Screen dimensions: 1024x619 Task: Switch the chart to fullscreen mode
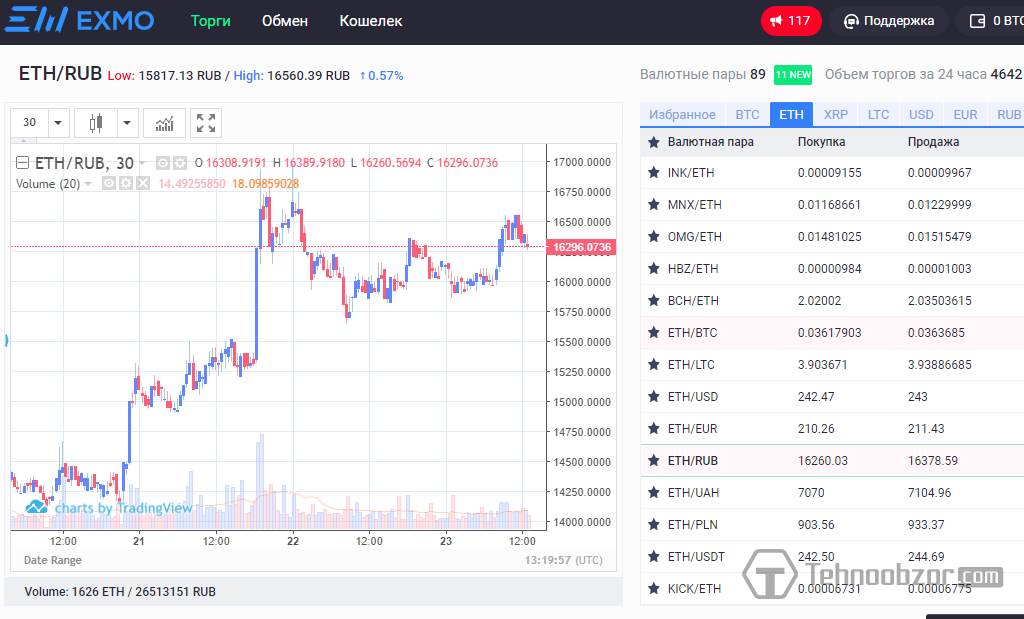click(206, 123)
